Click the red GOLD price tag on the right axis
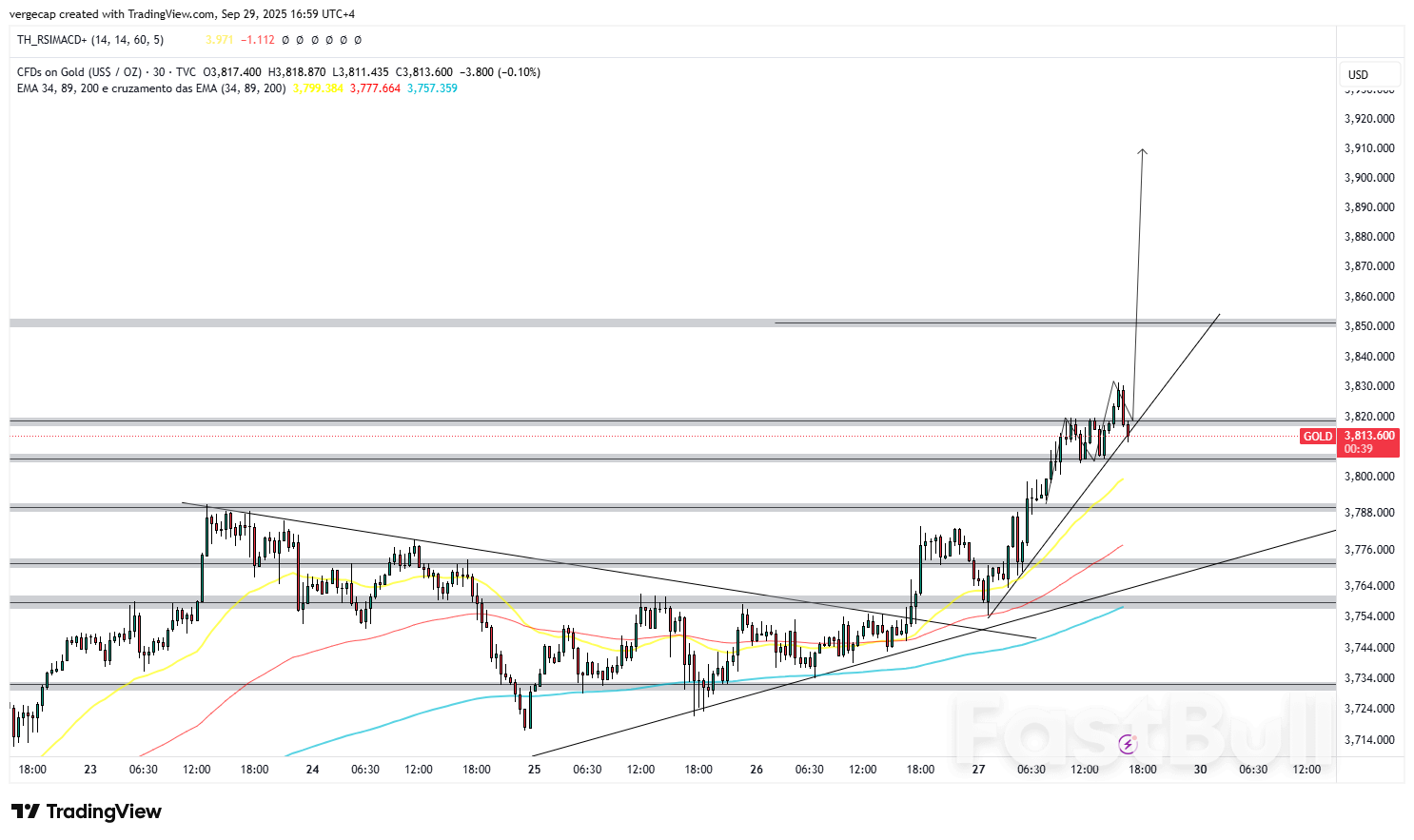Screen dimensions: 1414x840 coord(1318,436)
